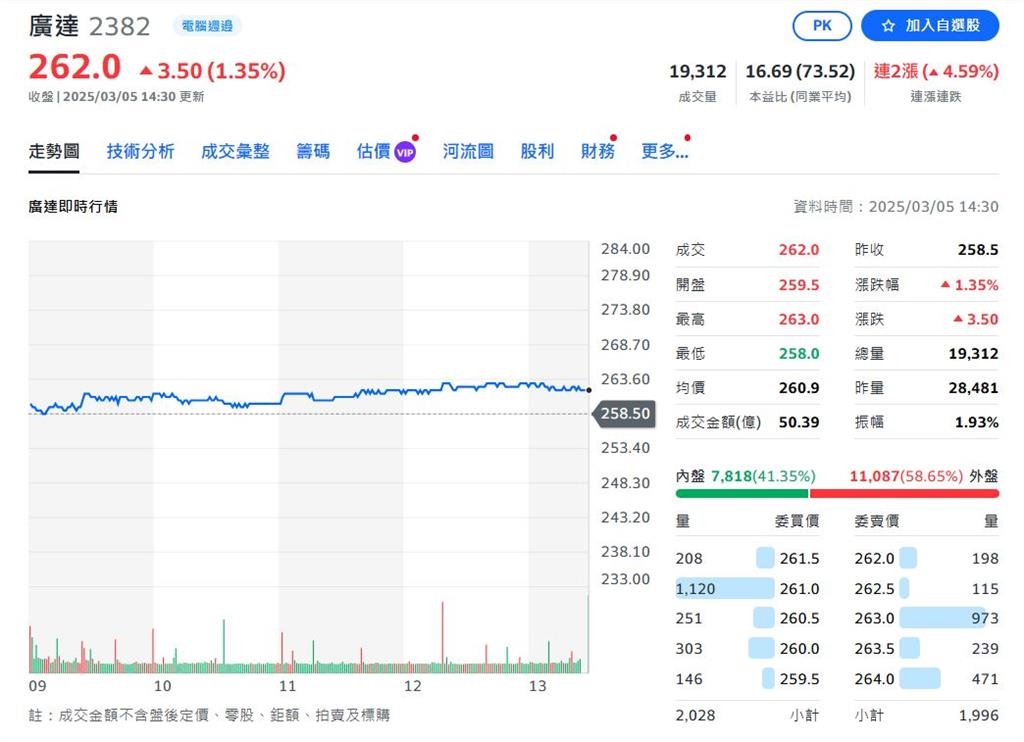Image resolution: width=1024 pixels, height=742 pixels.
Task: Switch to the 河流圖 tab
Action: [x=467, y=150]
